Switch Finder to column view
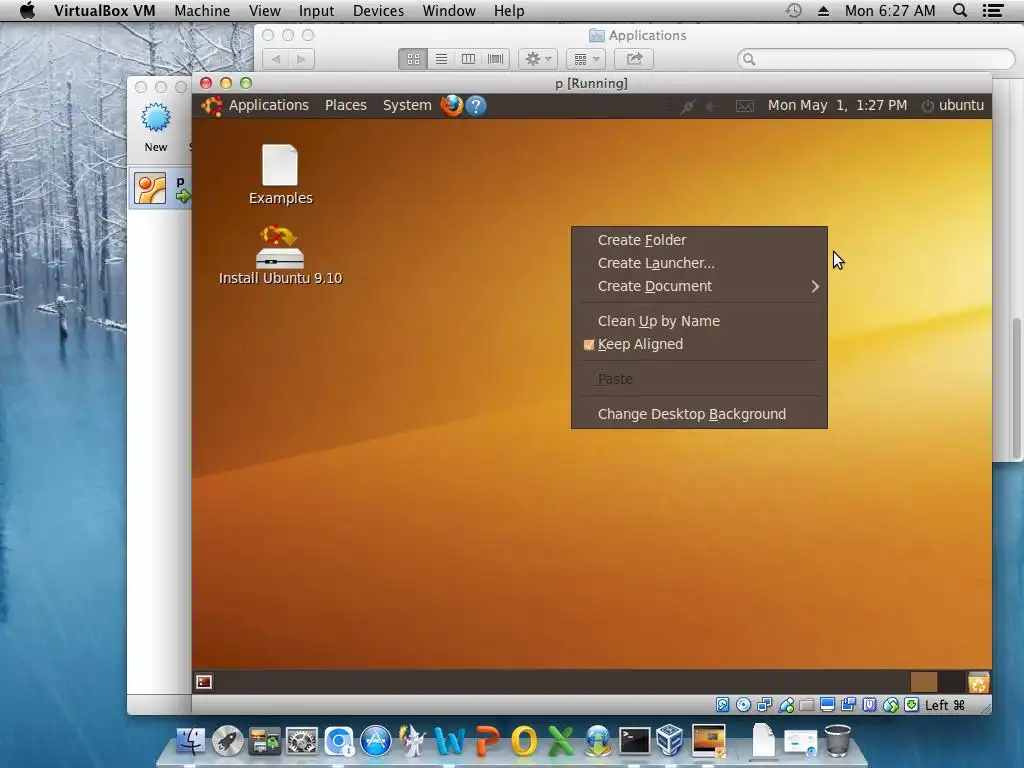 point(468,59)
